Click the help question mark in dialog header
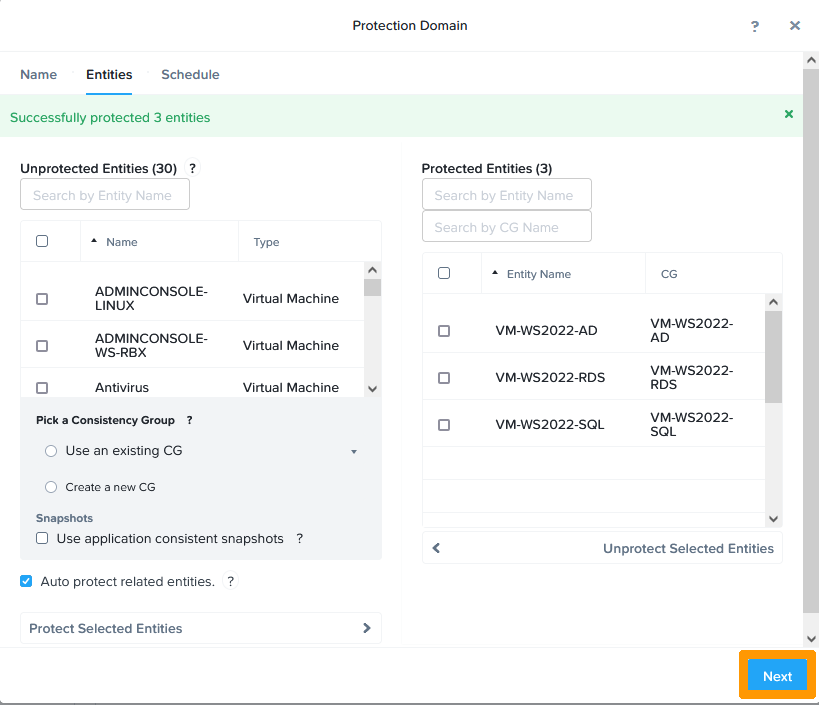This screenshot has width=819, height=705. (755, 26)
